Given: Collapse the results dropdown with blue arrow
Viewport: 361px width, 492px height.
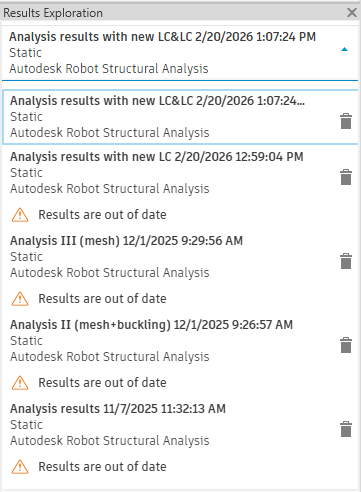Looking at the screenshot, I should coord(345,49).
